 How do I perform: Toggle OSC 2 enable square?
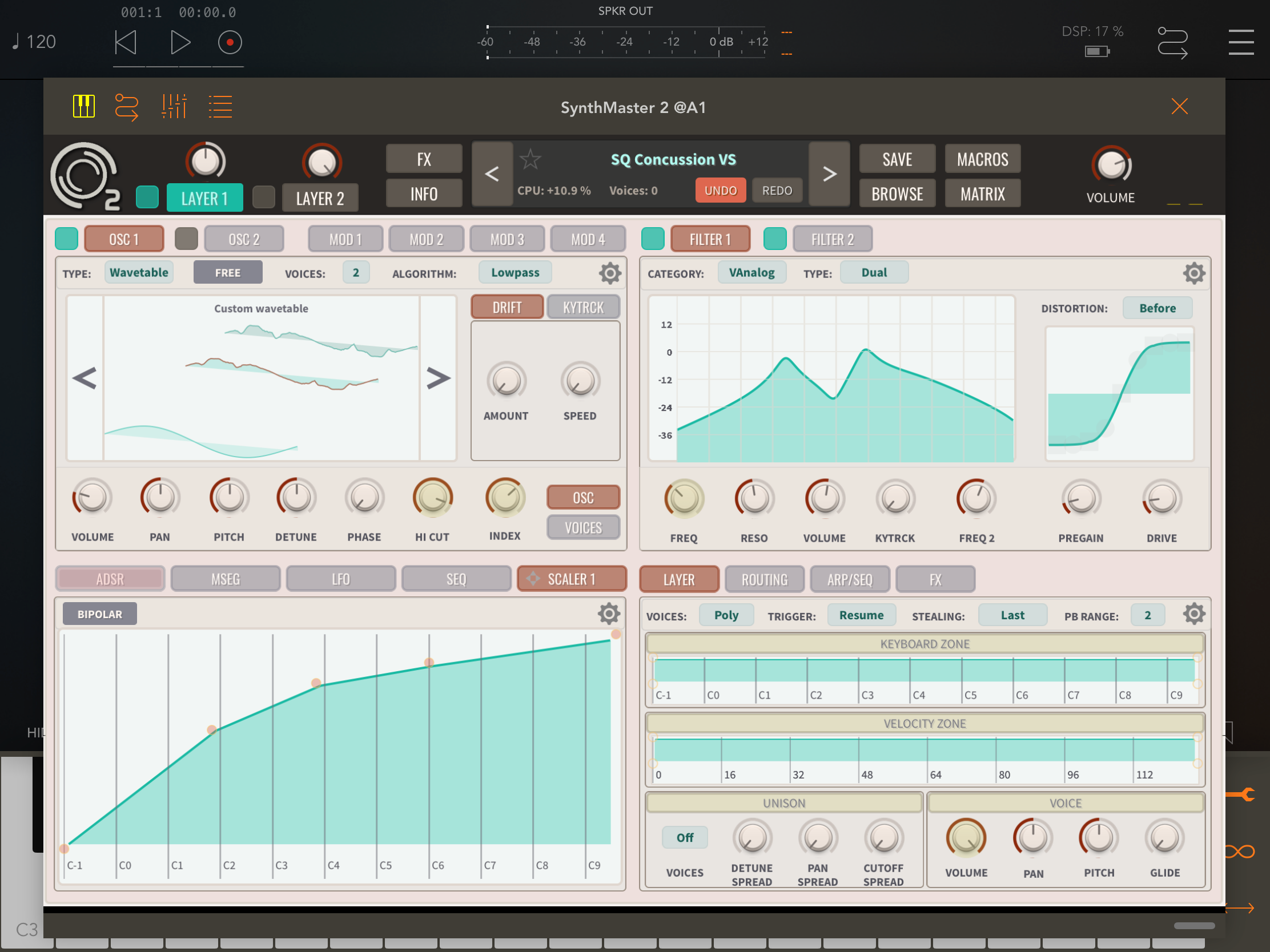[x=186, y=239]
